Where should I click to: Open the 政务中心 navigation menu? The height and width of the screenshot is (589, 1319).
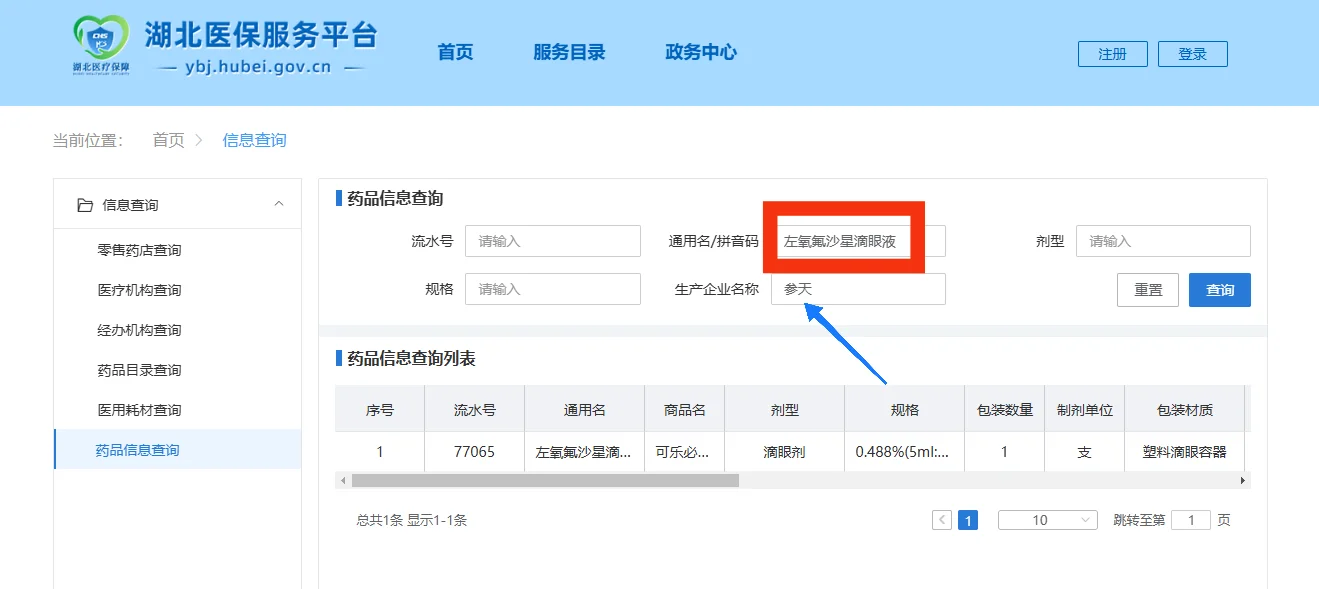click(701, 53)
